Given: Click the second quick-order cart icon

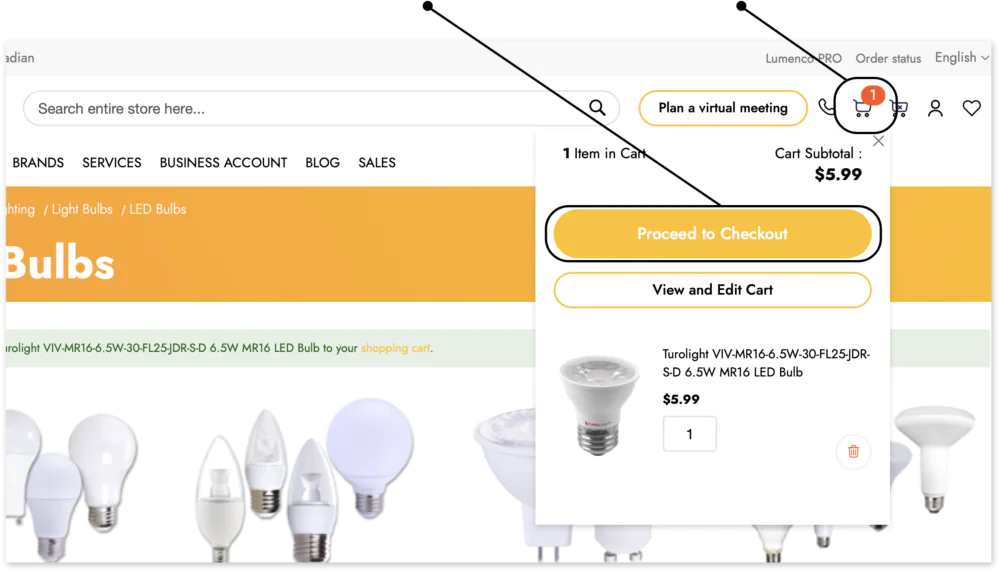Looking at the screenshot, I should [x=899, y=108].
